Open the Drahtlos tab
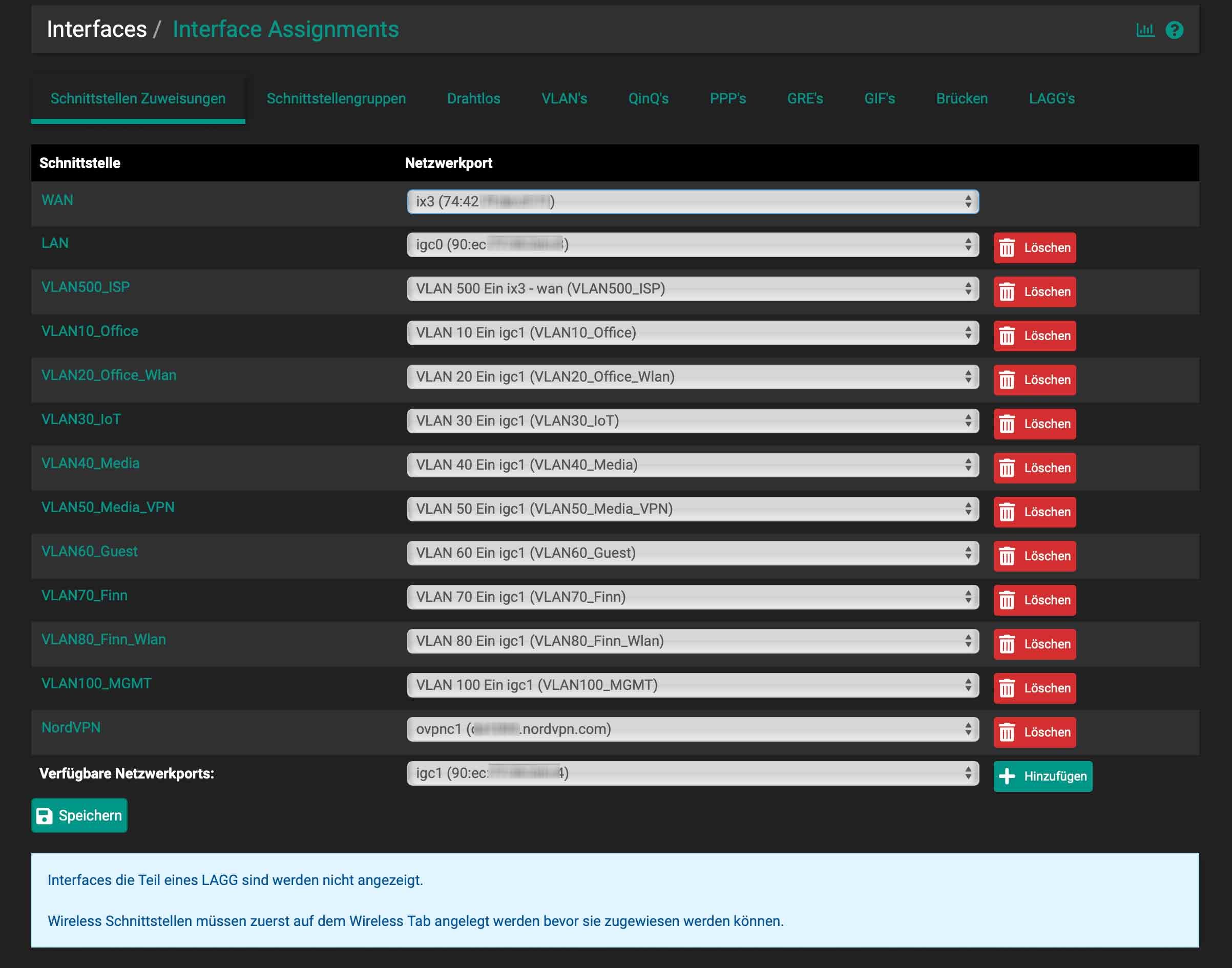The height and width of the screenshot is (968, 1232). [x=474, y=98]
